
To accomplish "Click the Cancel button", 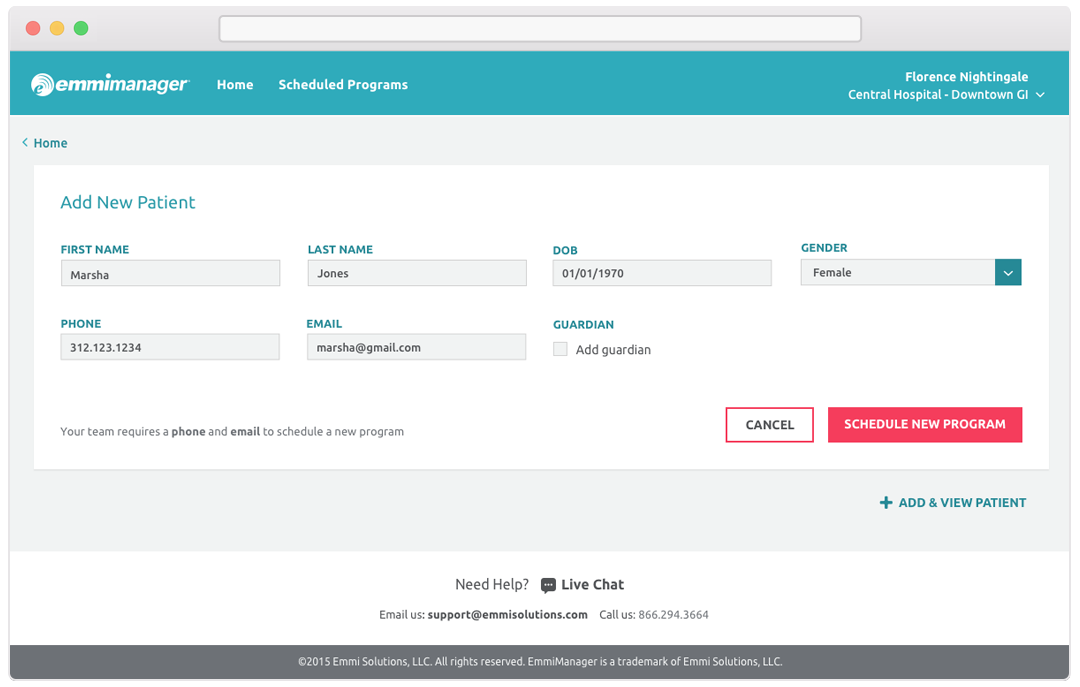I will click(x=769, y=425).
